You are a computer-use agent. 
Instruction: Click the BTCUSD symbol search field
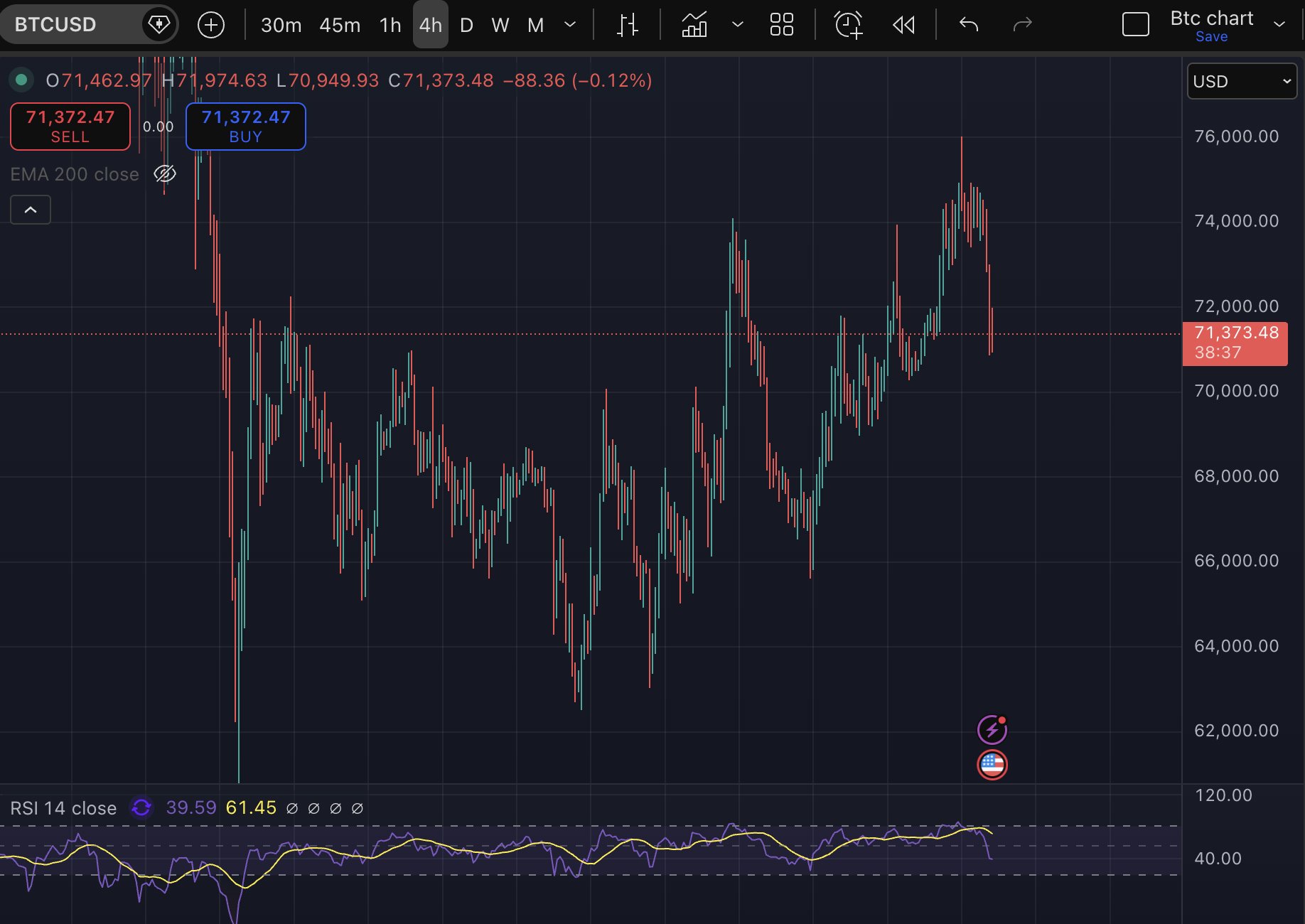click(71, 25)
